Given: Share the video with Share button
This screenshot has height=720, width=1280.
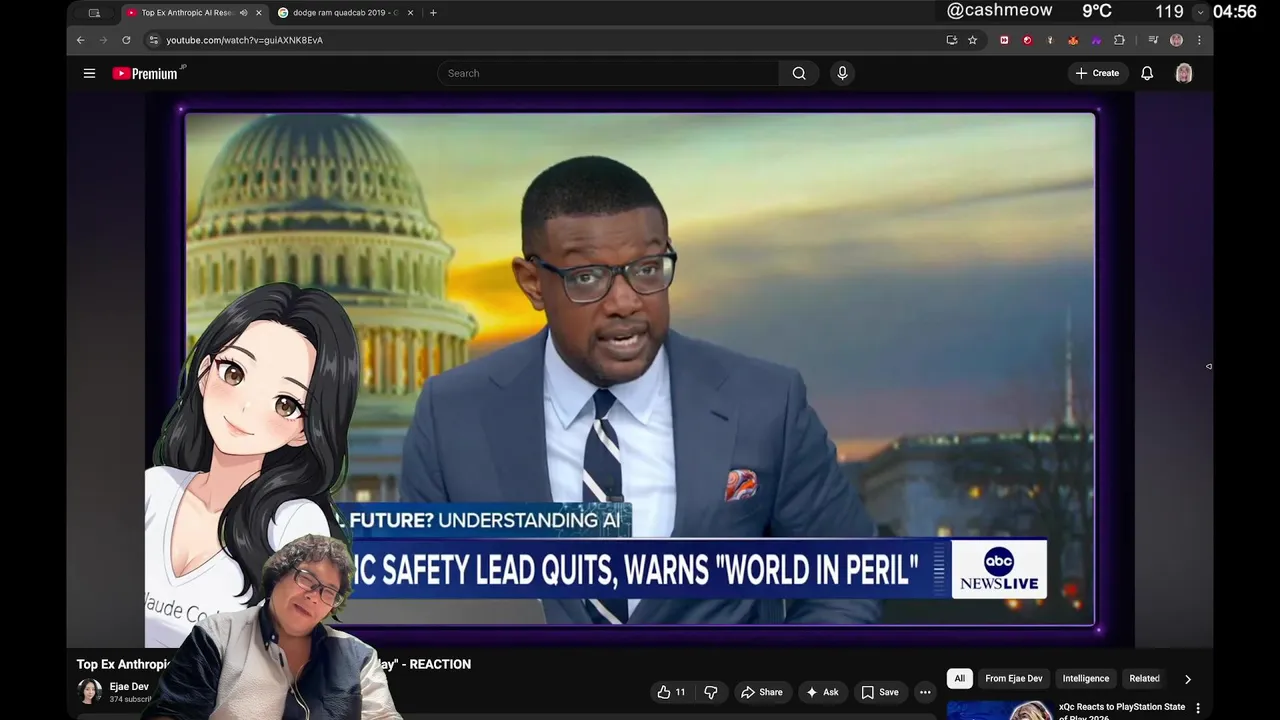Looking at the screenshot, I should coord(761,692).
